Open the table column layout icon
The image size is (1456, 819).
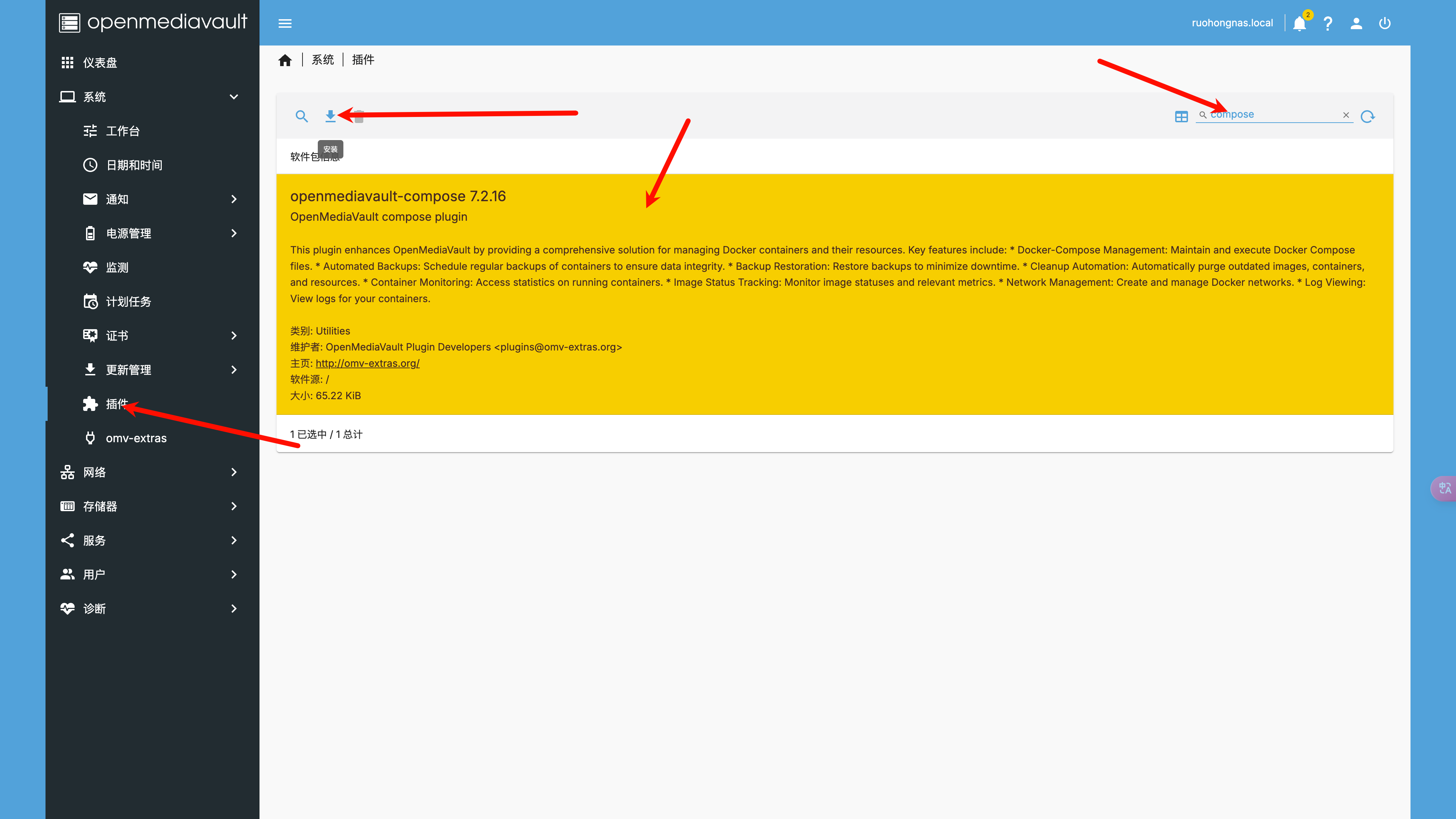point(1181,117)
